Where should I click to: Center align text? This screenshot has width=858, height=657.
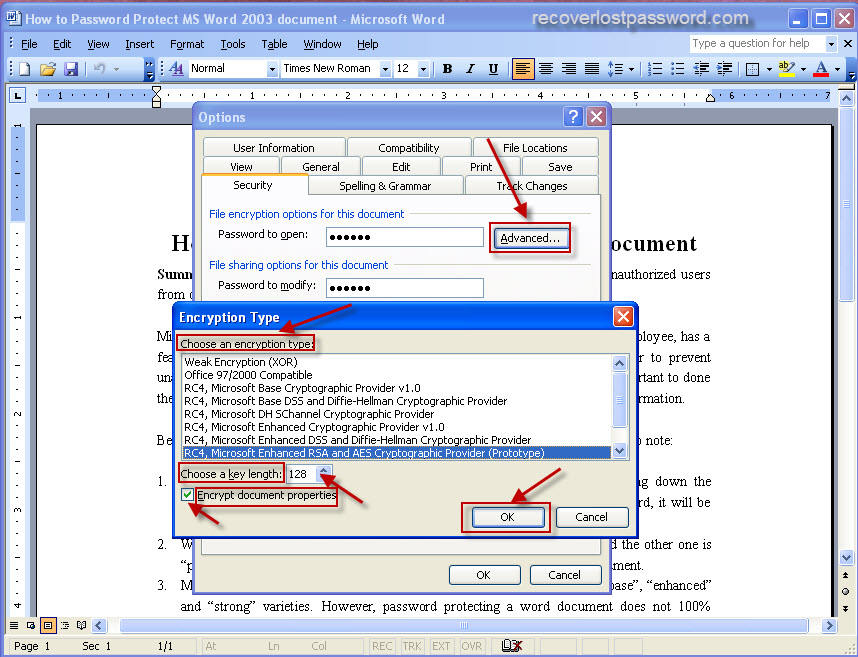(x=546, y=69)
